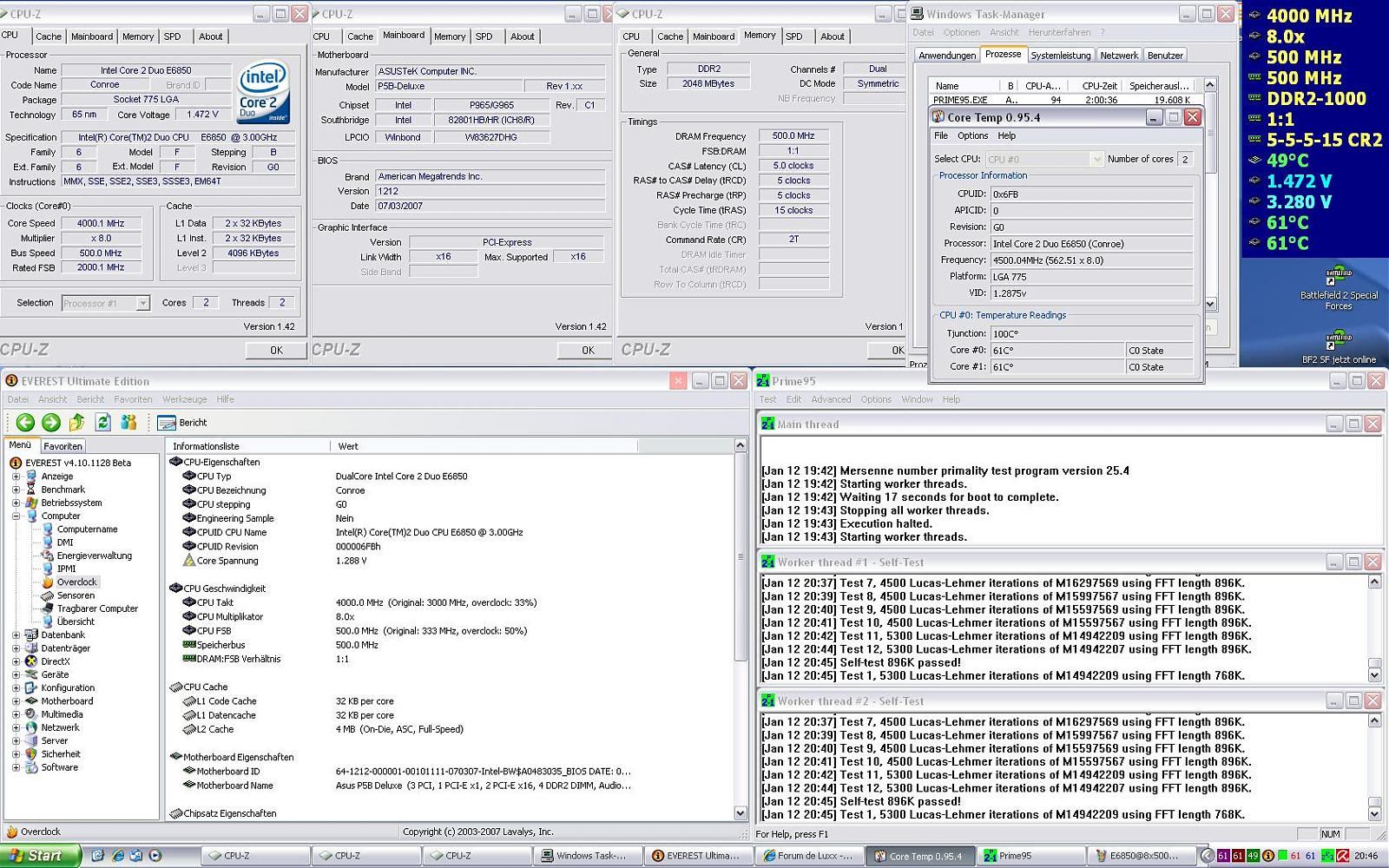Open Forum de Luxx taskbar button
This screenshot has height=868, width=1389.
809,856
